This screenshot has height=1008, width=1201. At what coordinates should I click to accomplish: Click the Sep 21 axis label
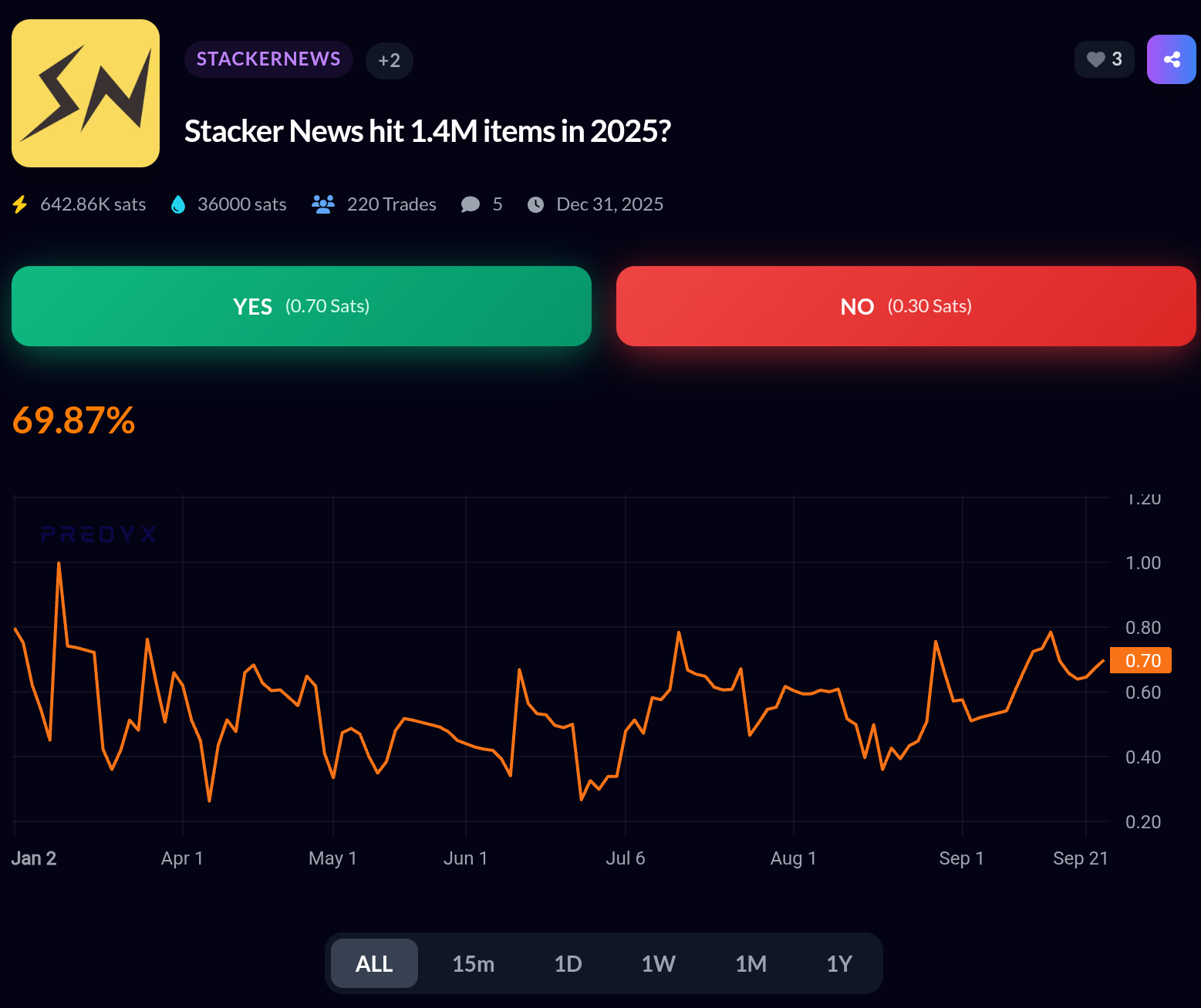1081,858
